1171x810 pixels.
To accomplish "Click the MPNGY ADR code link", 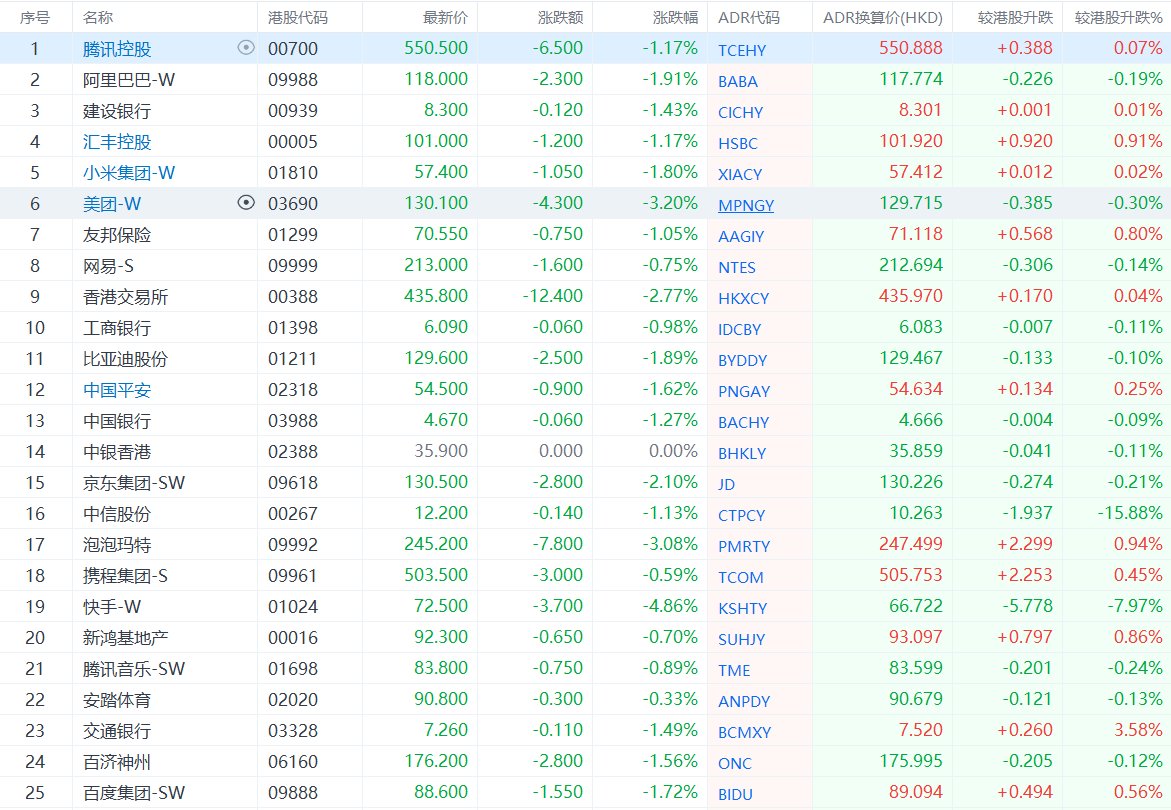I will pyautogui.click(x=745, y=205).
